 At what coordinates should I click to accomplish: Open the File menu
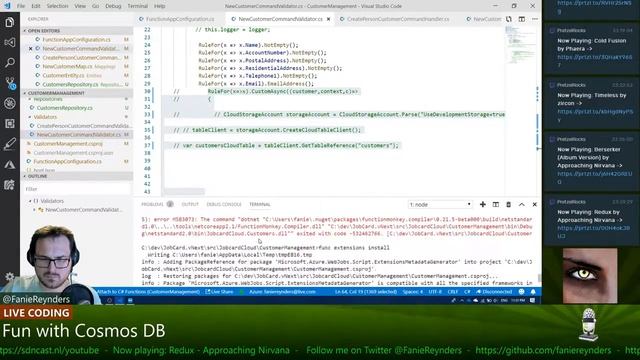[x=21, y=6]
